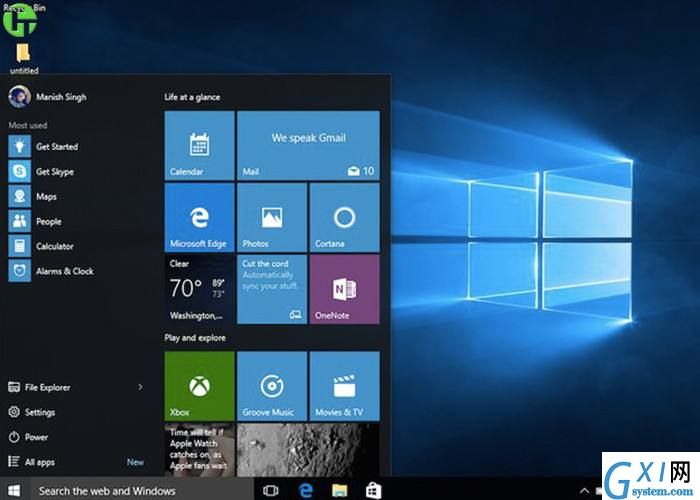
Task: Open the Photos tile
Action: pyautogui.click(x=272, y=218)
